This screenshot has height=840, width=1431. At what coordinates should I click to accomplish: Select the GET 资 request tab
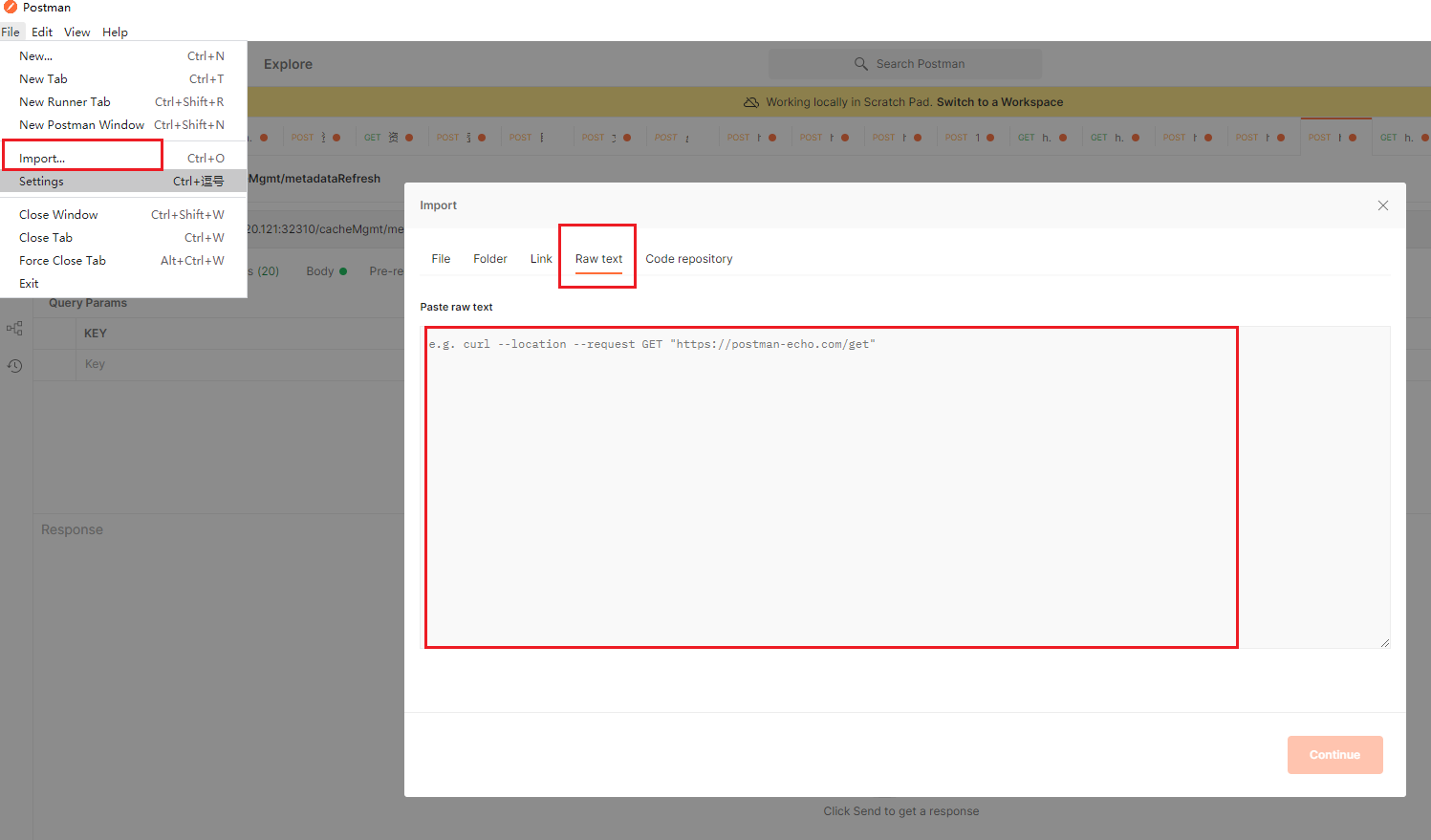(388, 138)
